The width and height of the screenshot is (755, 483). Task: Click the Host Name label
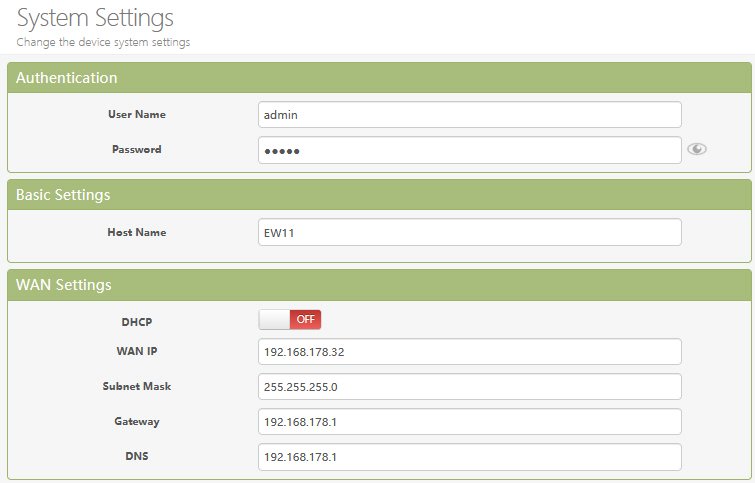click(137, 232)
